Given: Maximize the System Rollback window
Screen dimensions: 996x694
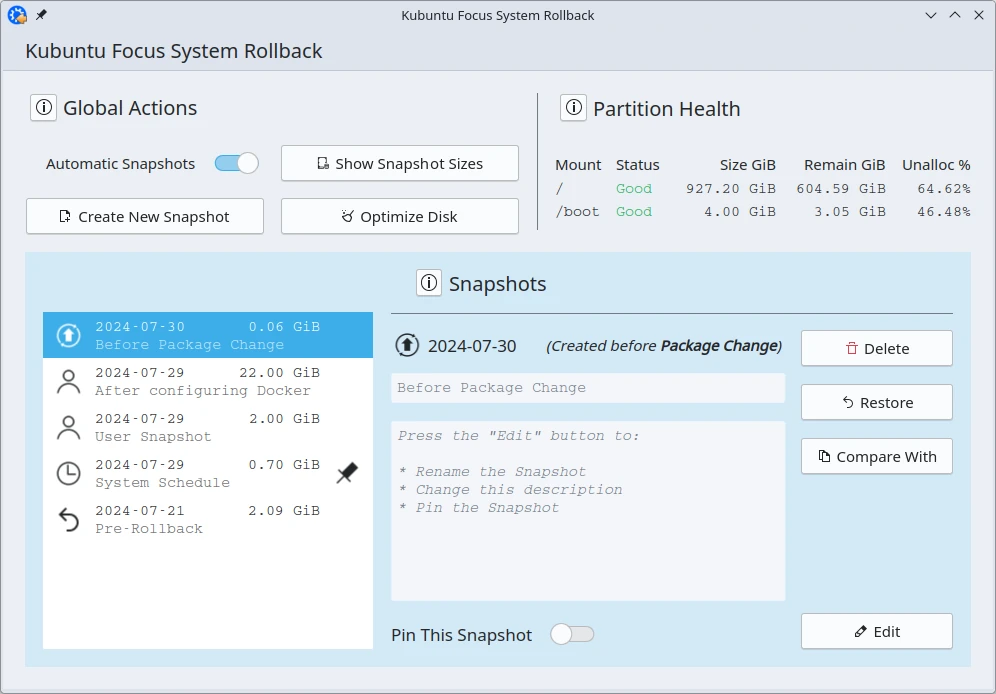Looking at the screenshot, I should pos(955,15).
